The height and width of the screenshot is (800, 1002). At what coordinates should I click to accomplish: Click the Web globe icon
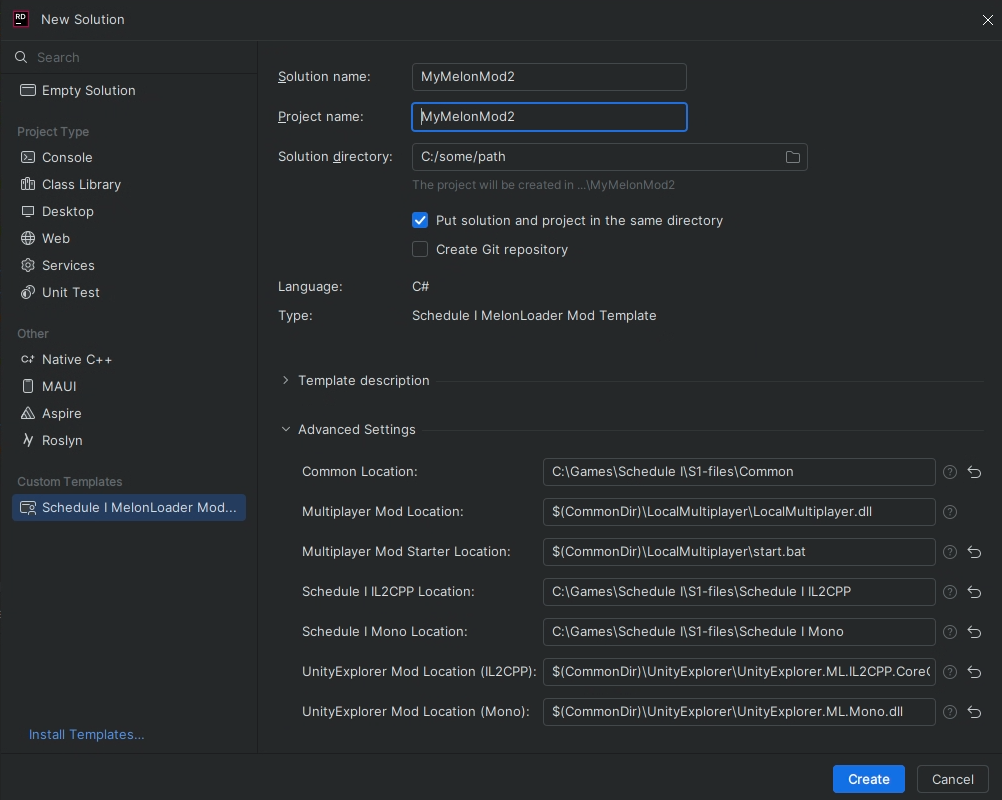27,238
